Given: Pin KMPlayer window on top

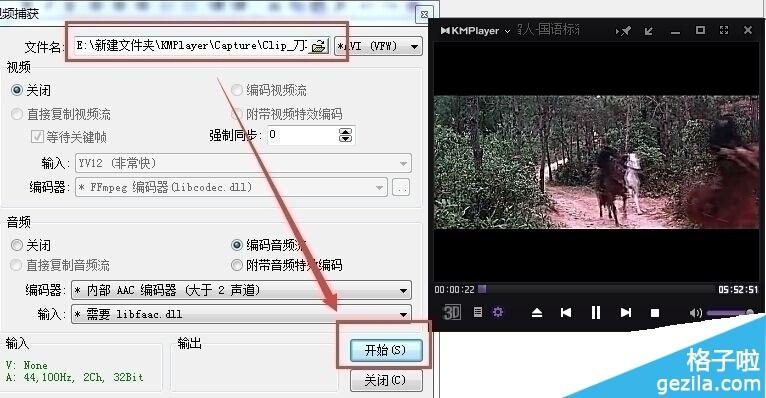Looking at the screenshot, I should click(624, 31).
